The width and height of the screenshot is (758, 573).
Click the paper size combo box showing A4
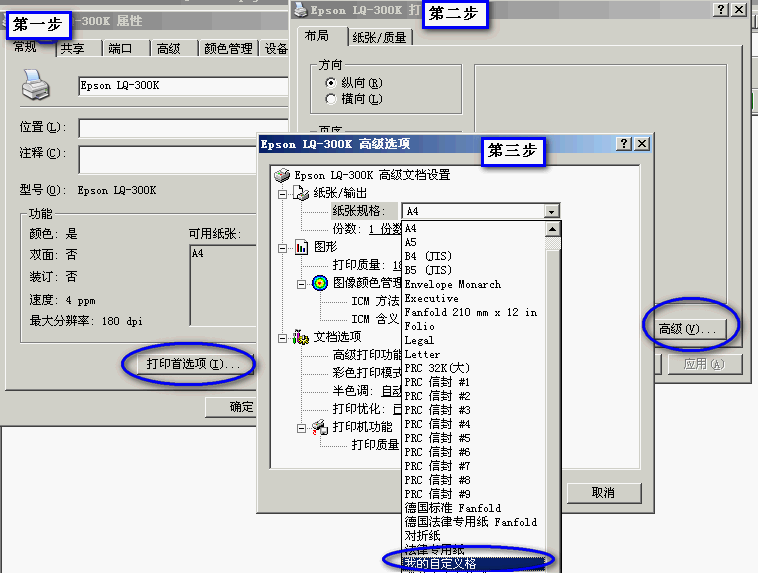(481, 211)
